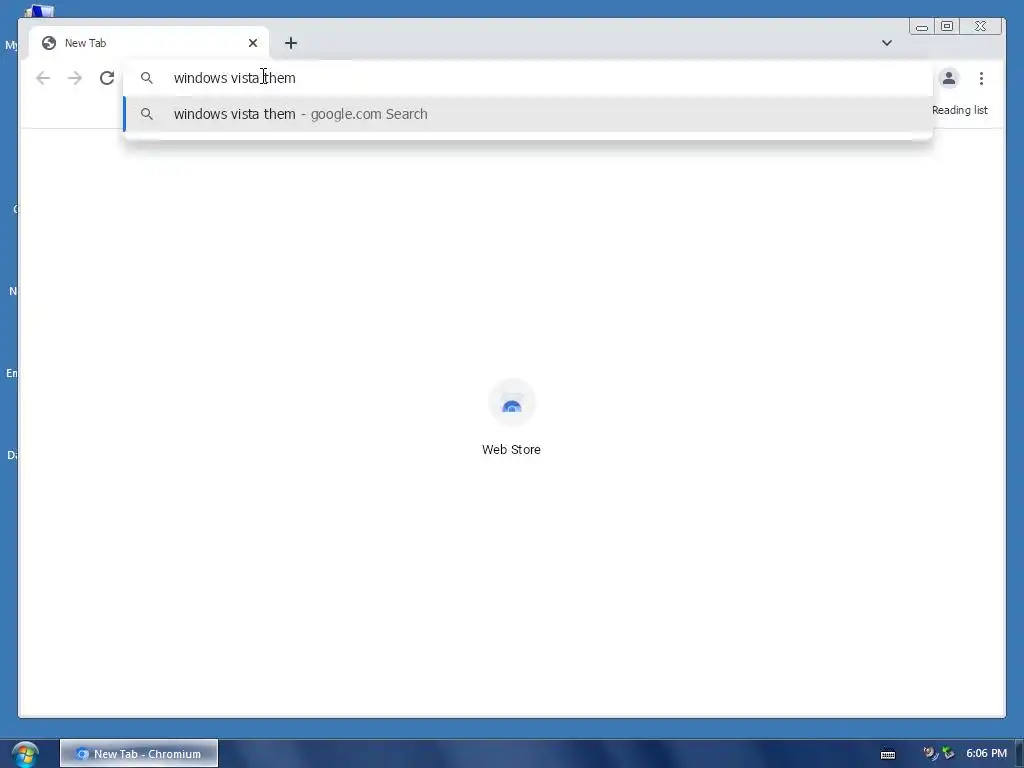Viewport: 1024px width, 768px height.
Task: Click the 6:06 PM clock
Action: tap(986, 754)
